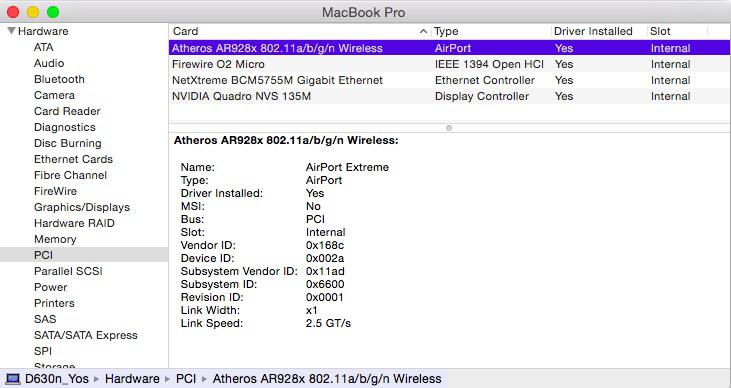
Task: Select FireWire in the sidebar
Action: pos(55,191)
